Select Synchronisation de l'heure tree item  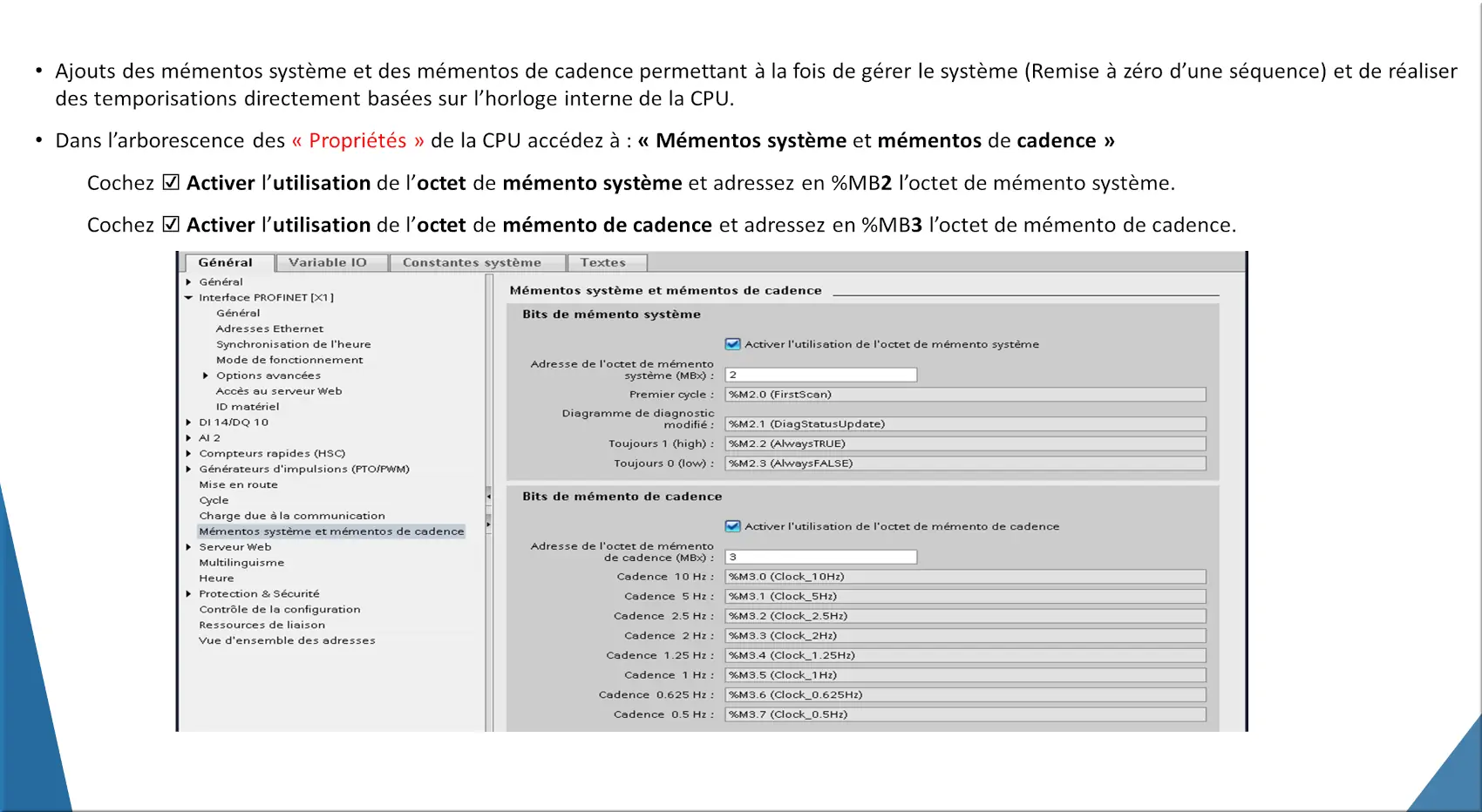[x=293, y=344]
